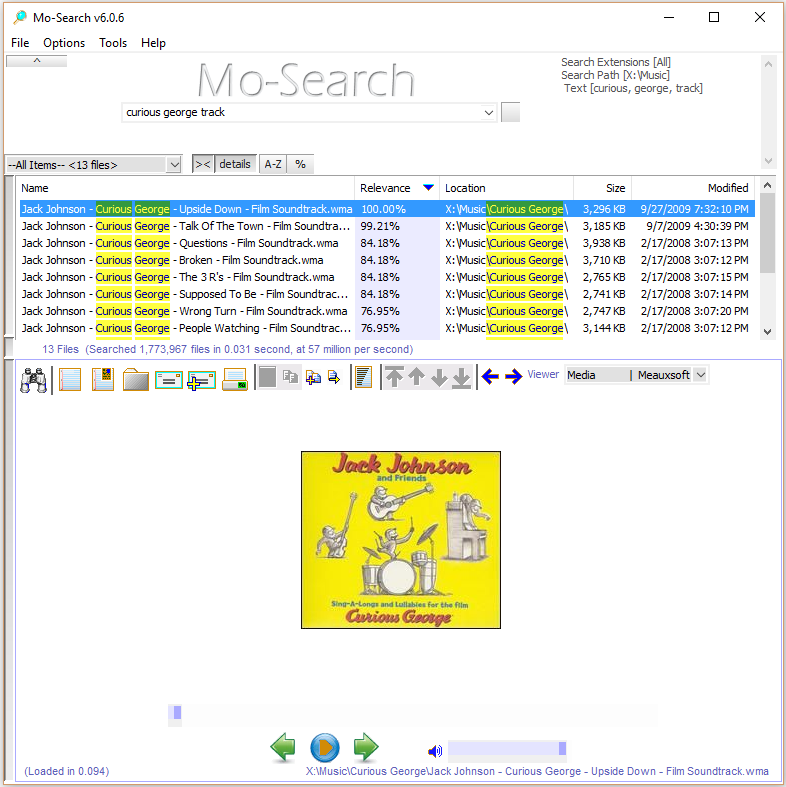
Task: Click the search text input field
Action: point(301,112)
